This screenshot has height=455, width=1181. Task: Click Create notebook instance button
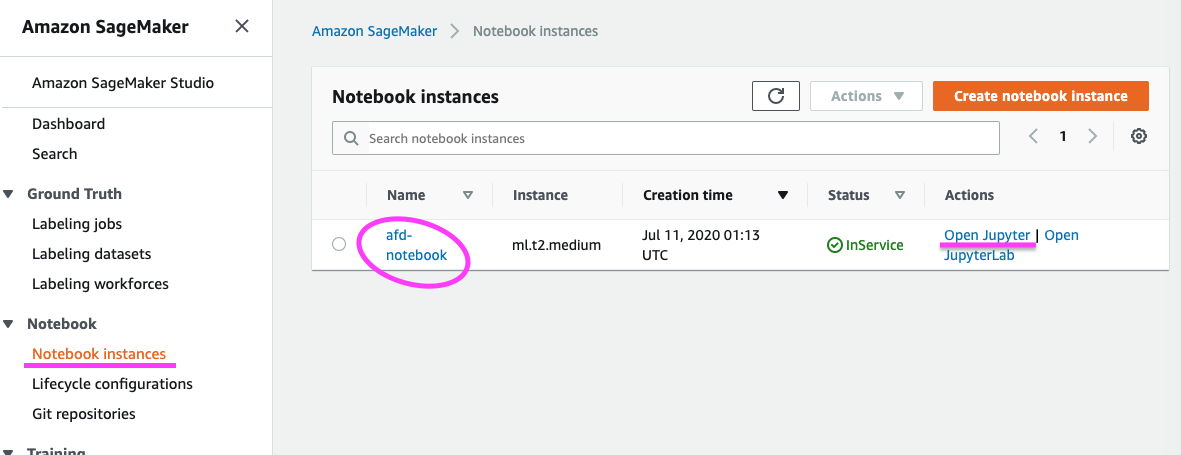pos(1040,96)
